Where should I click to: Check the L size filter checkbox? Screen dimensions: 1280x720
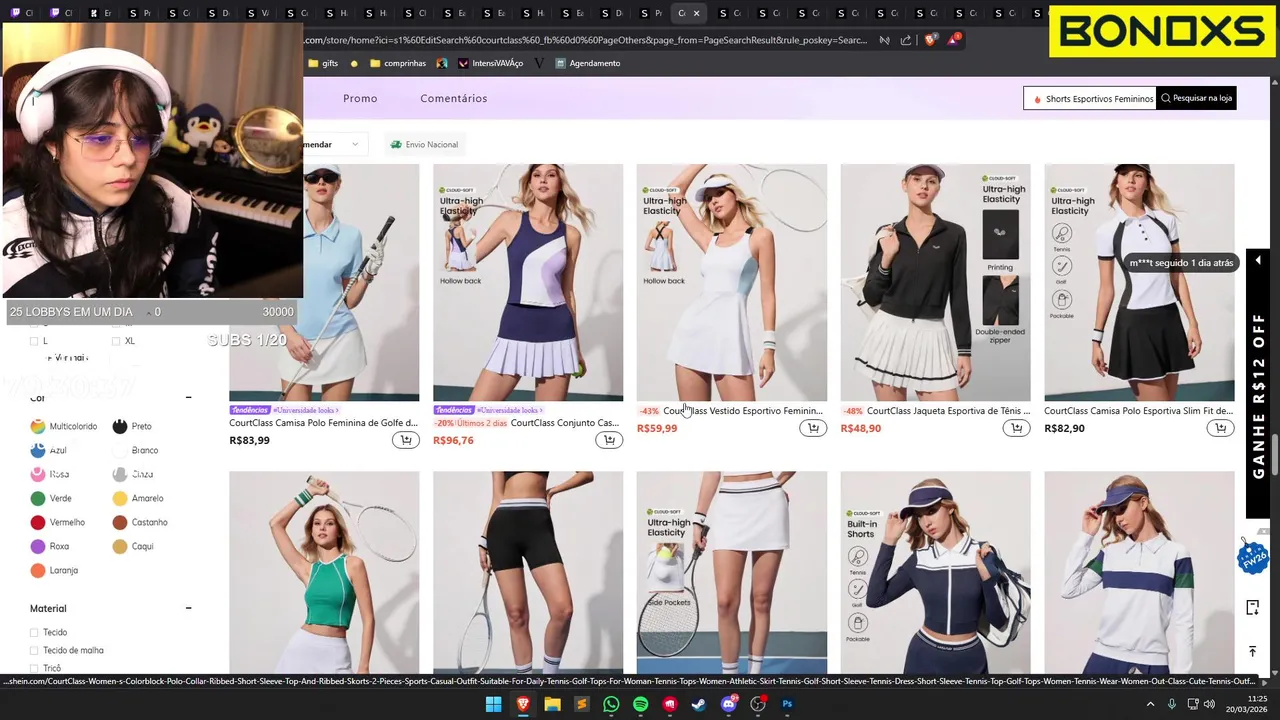point(33,341)
